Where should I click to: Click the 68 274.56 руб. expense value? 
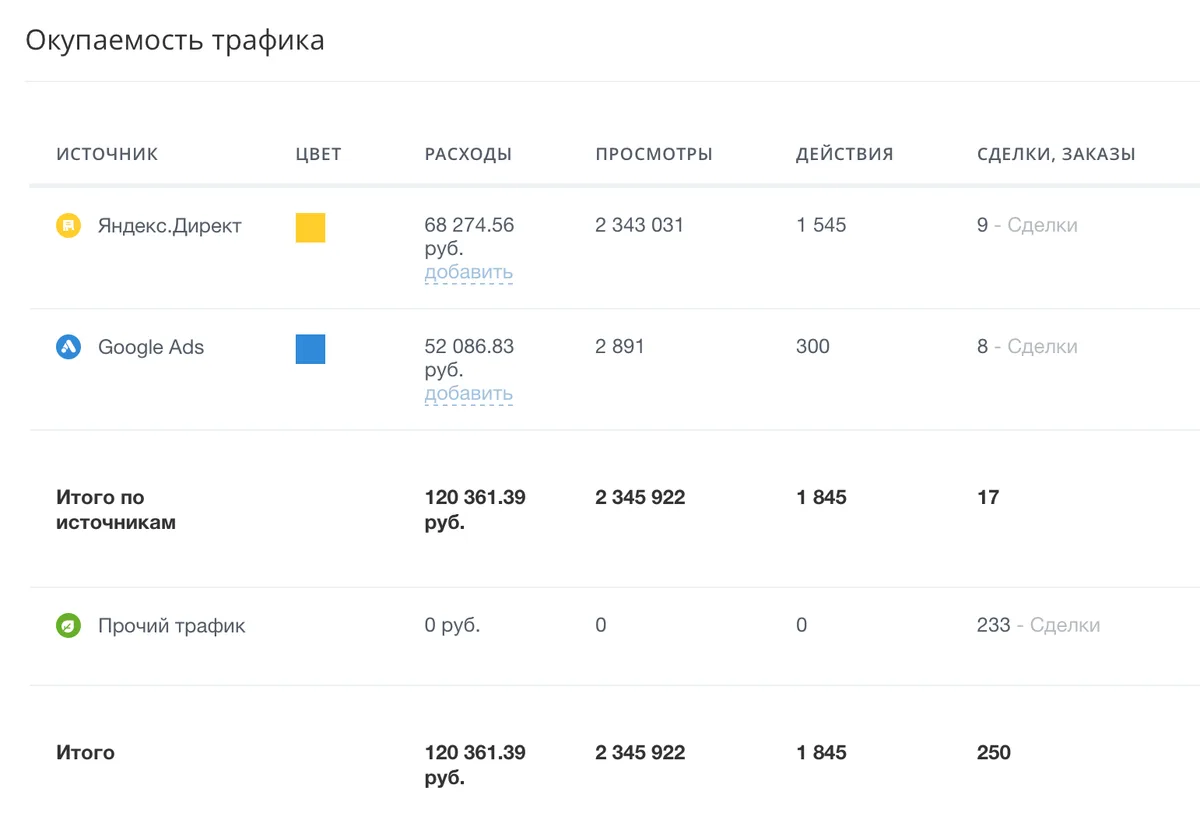pos(469,237)
